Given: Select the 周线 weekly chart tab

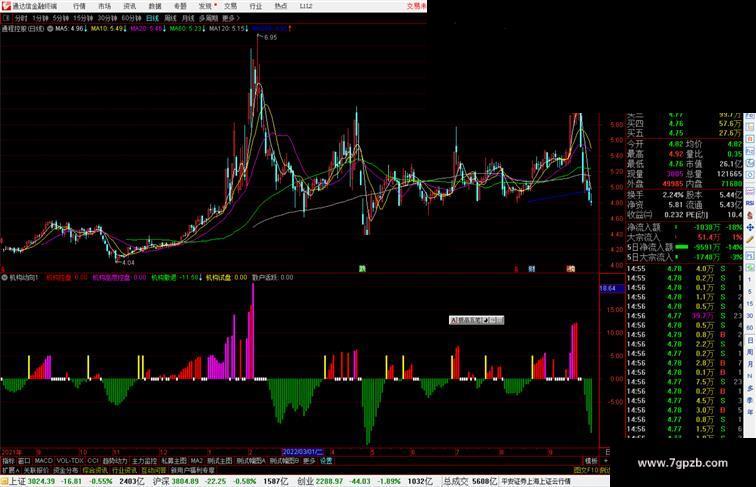Looking at the screenshot, I should pyautogui.click(x=170, y=18).
